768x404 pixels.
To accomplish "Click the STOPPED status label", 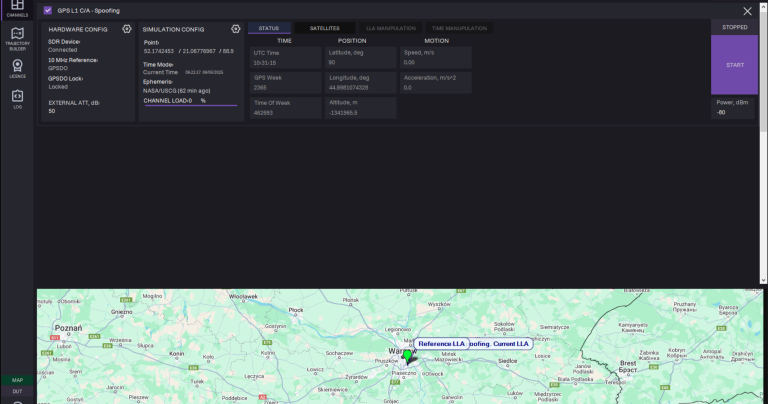I will tap(735, 27).
